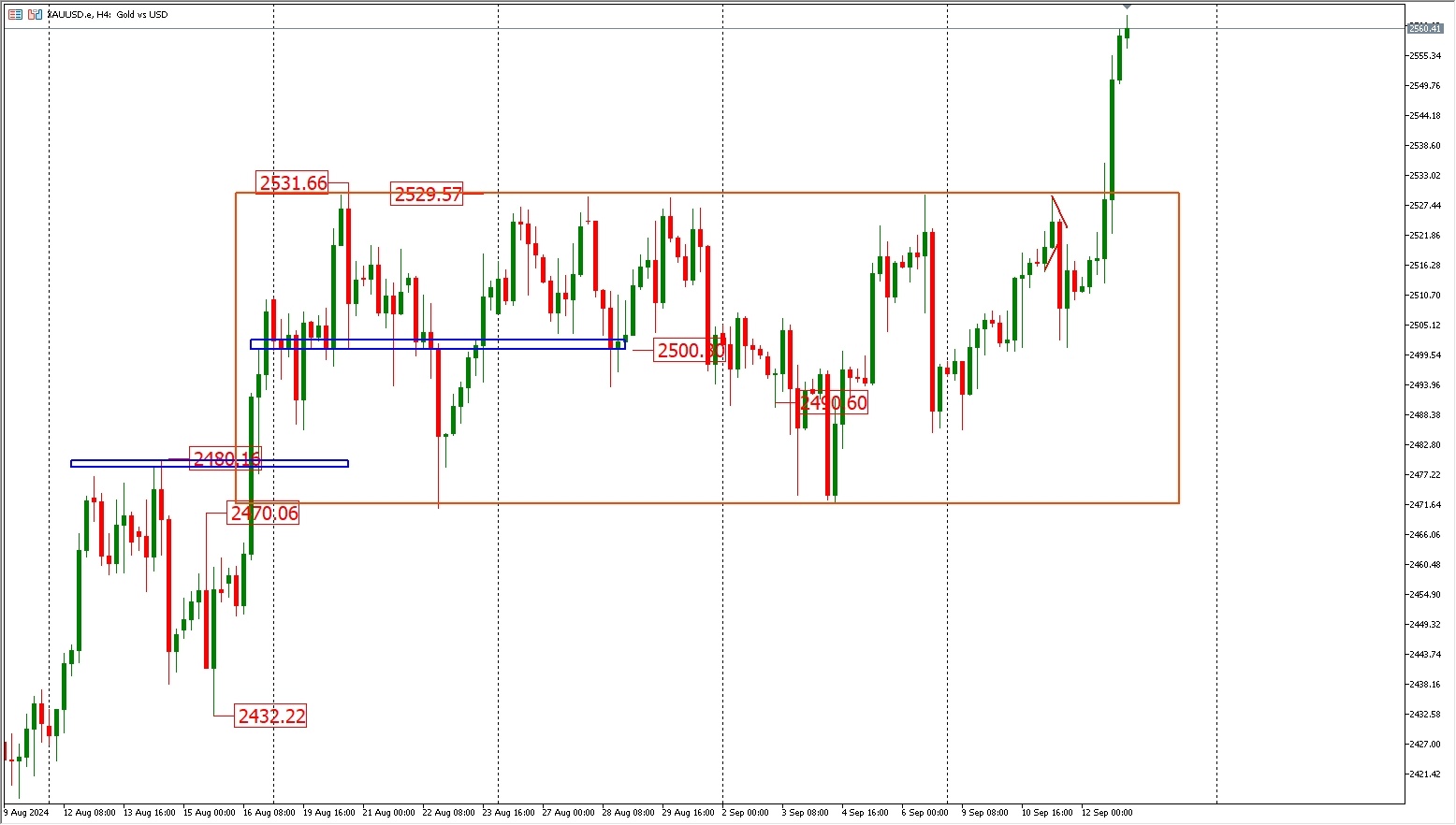Click 2421.42 on the price scale
This screenshot has height=825, width=1456.
coord(1424,774)
